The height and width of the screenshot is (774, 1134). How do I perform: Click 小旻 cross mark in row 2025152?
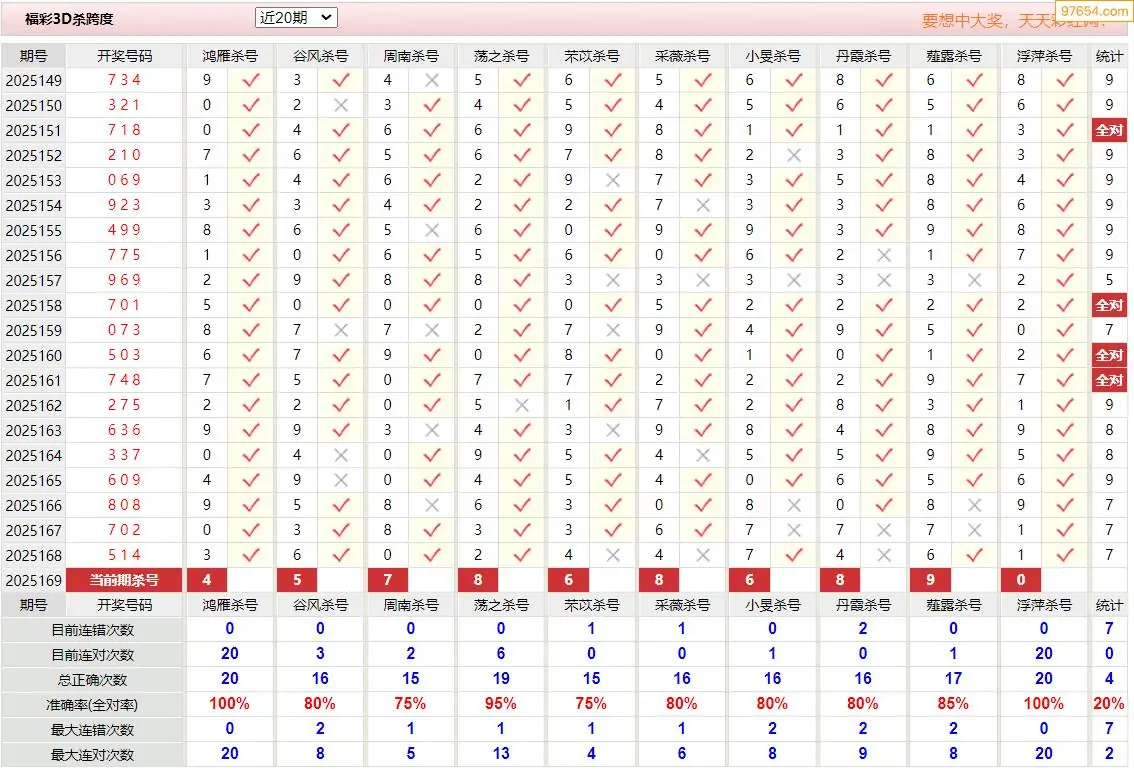[793, 156]
